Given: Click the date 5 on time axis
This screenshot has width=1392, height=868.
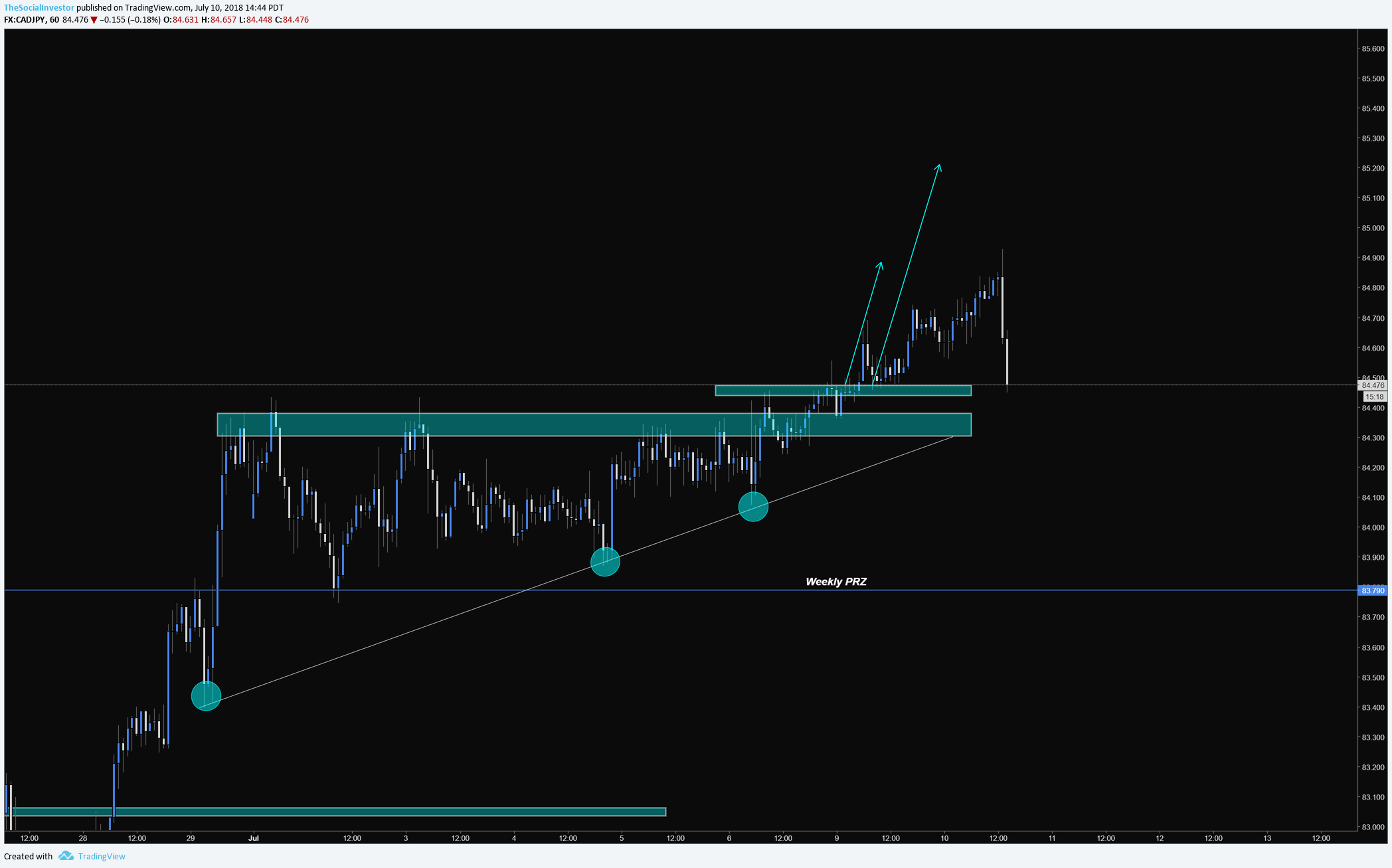Looking at the screenshot, I should click(x=622, y=838).
